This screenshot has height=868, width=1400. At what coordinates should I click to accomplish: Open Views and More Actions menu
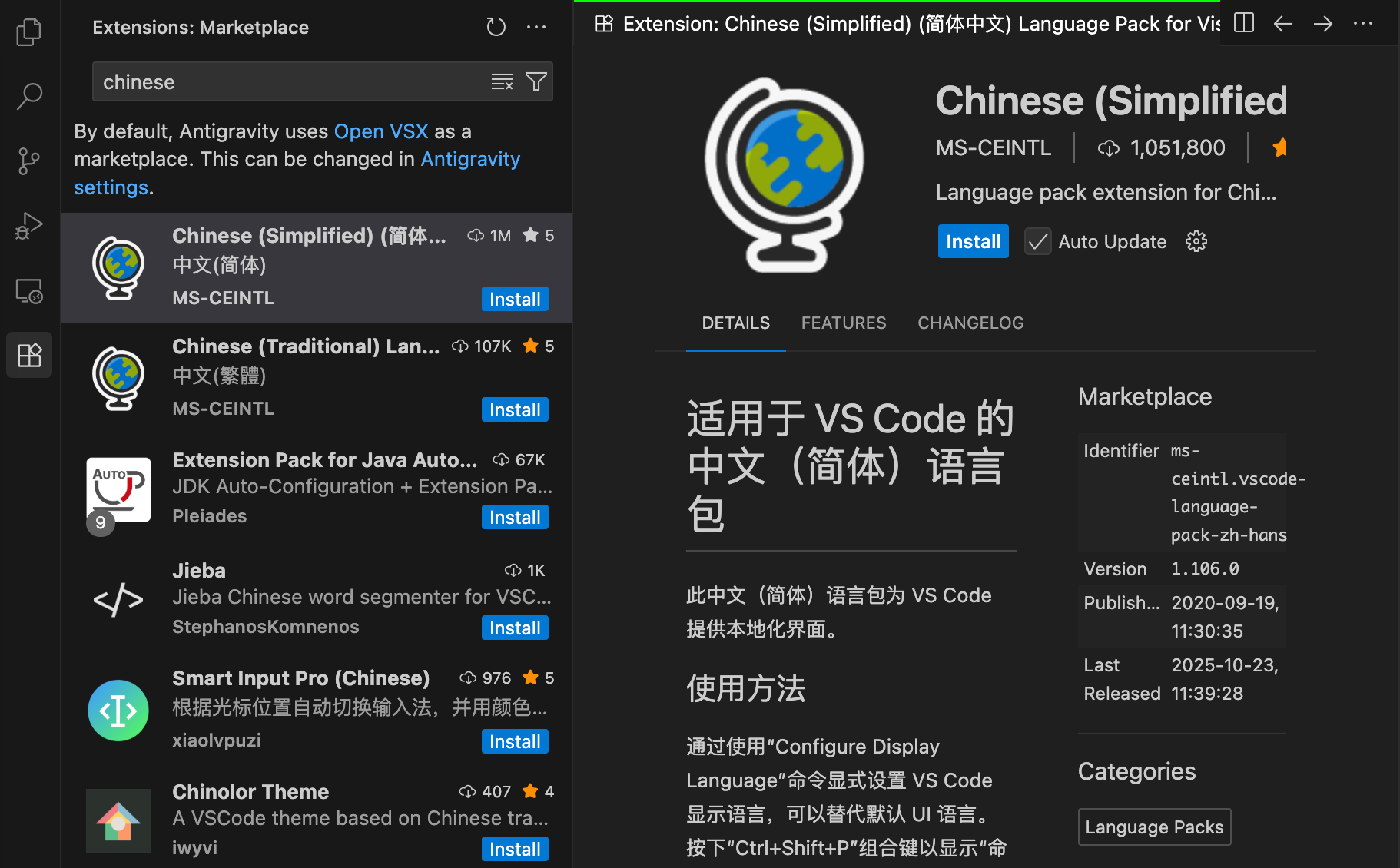point(536,28)
